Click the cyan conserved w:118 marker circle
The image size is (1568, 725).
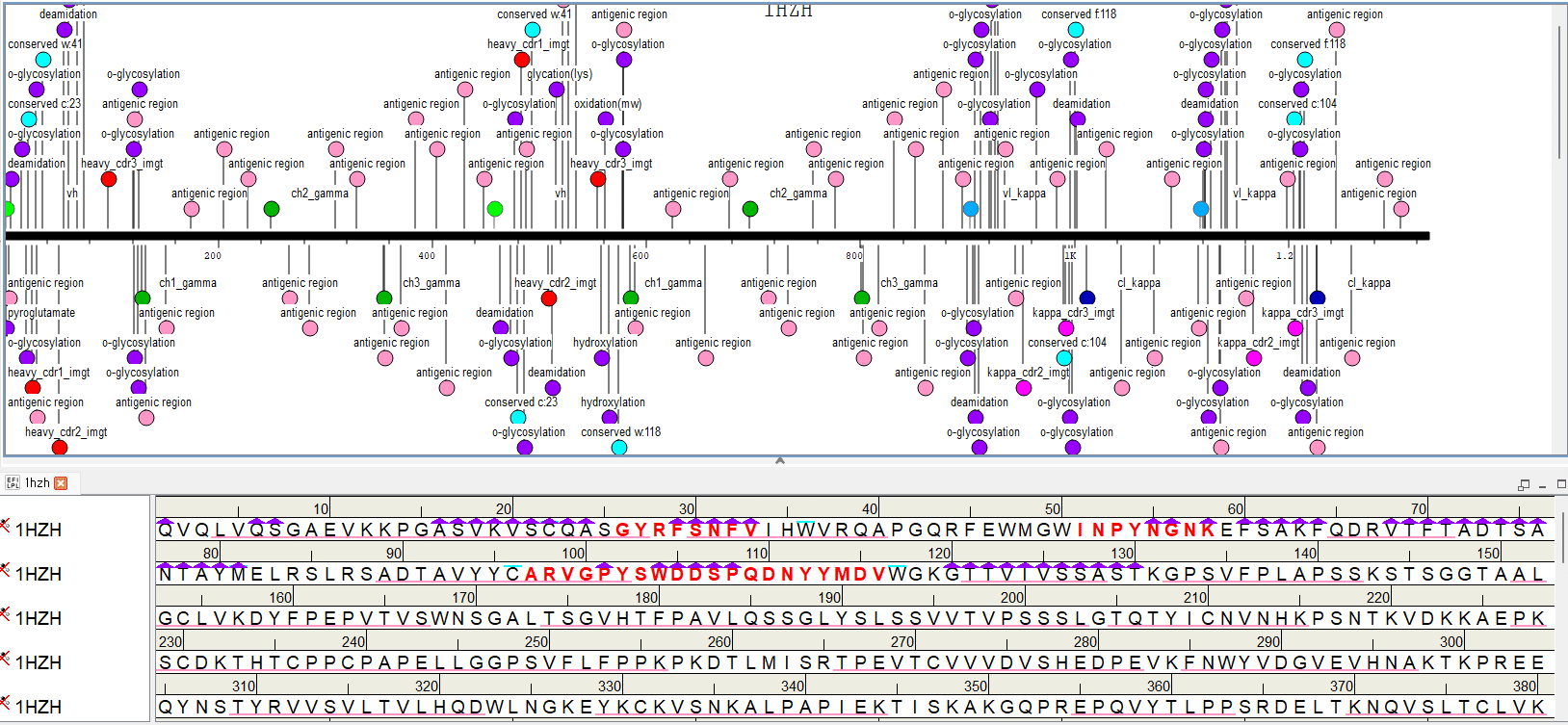click(x=619, y=448)
